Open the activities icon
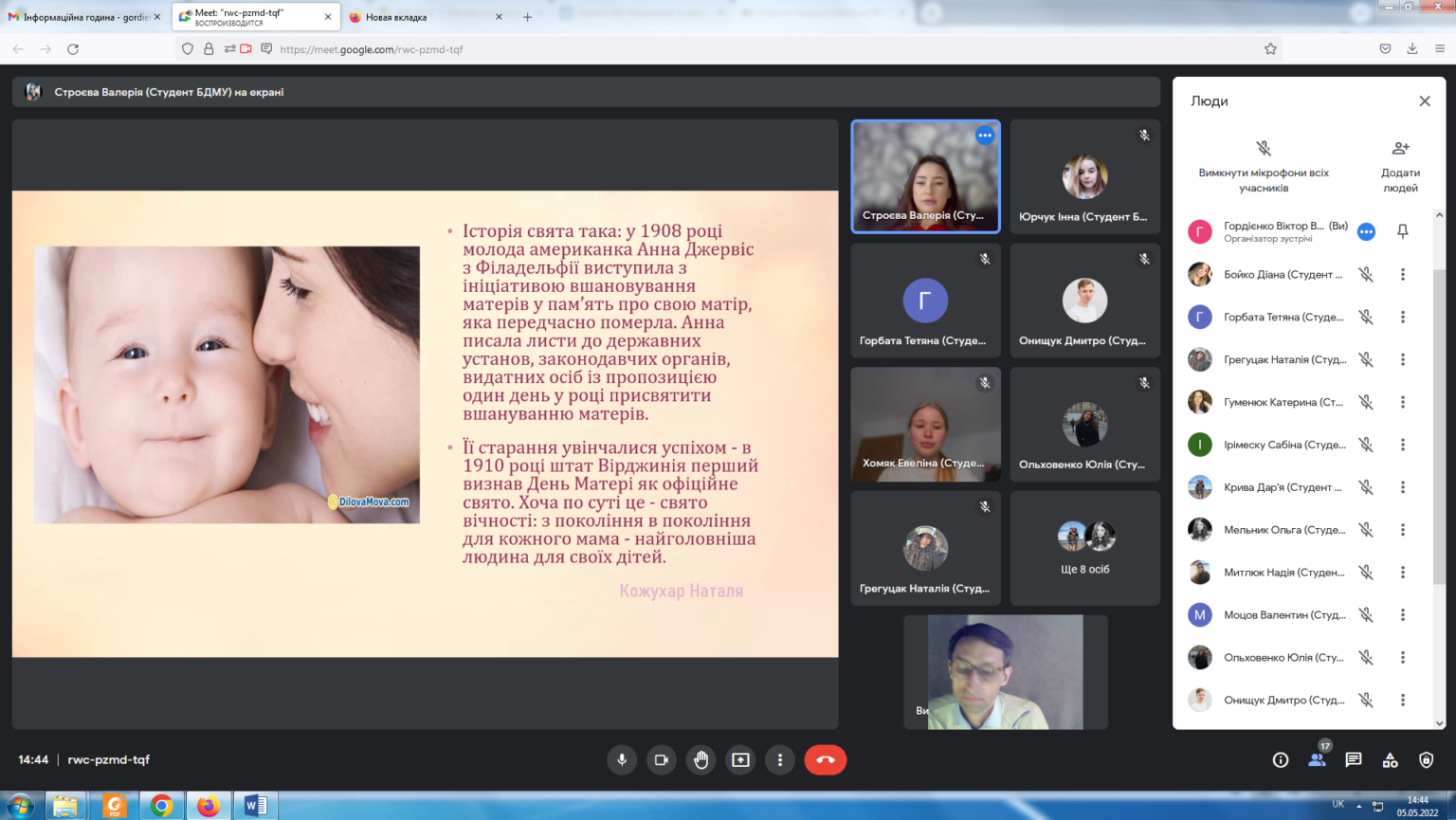The image size is (1456, 820). point(1390,759)
